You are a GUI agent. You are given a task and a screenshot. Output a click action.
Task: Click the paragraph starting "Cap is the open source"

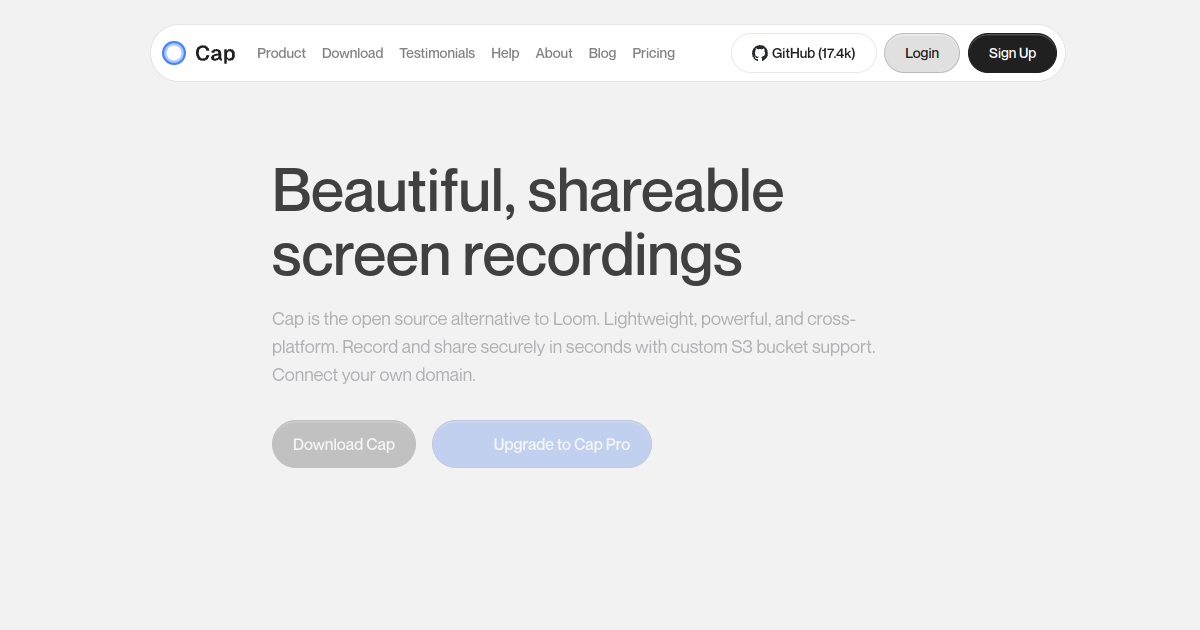pyautogui.click(x=574, y=347)
